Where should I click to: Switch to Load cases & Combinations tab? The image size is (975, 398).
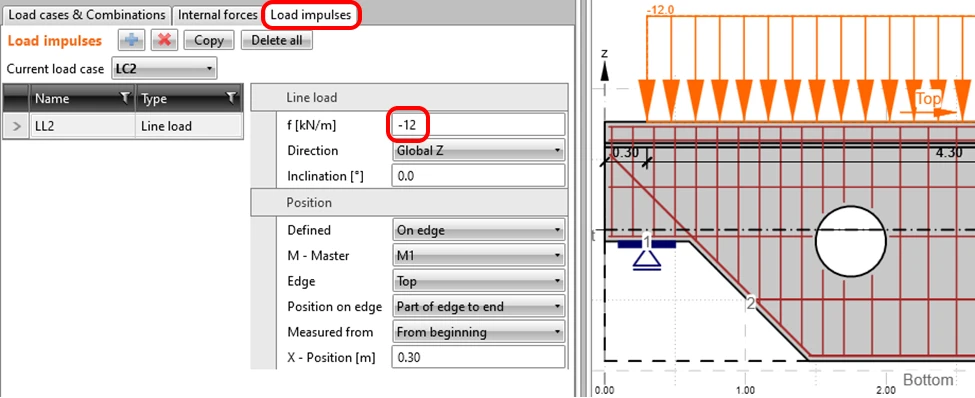pyautogui.click(x=87, y=15)
